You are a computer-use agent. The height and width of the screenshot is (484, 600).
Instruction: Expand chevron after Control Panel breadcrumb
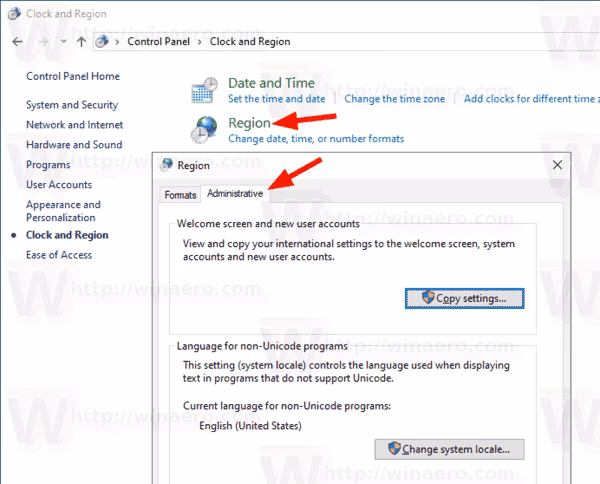click(199, 42)
